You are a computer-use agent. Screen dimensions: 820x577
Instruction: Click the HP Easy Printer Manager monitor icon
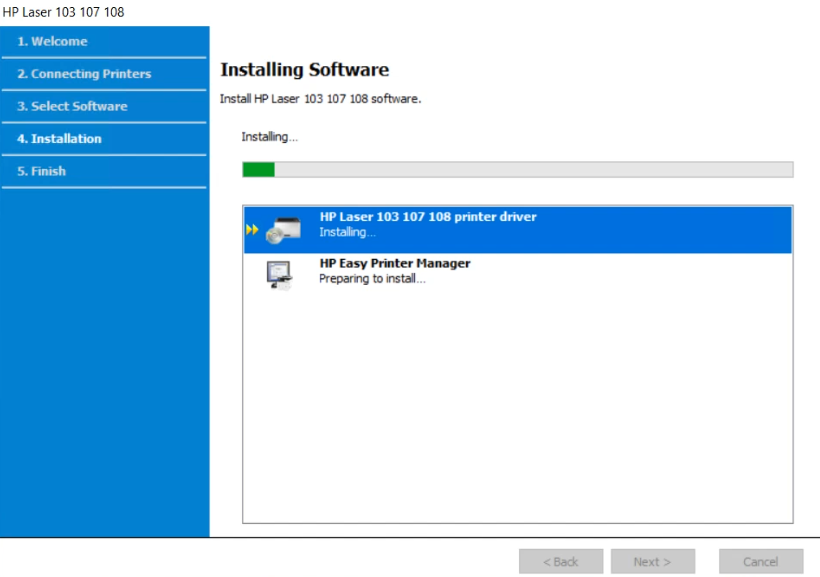click(x=279, y=273)
